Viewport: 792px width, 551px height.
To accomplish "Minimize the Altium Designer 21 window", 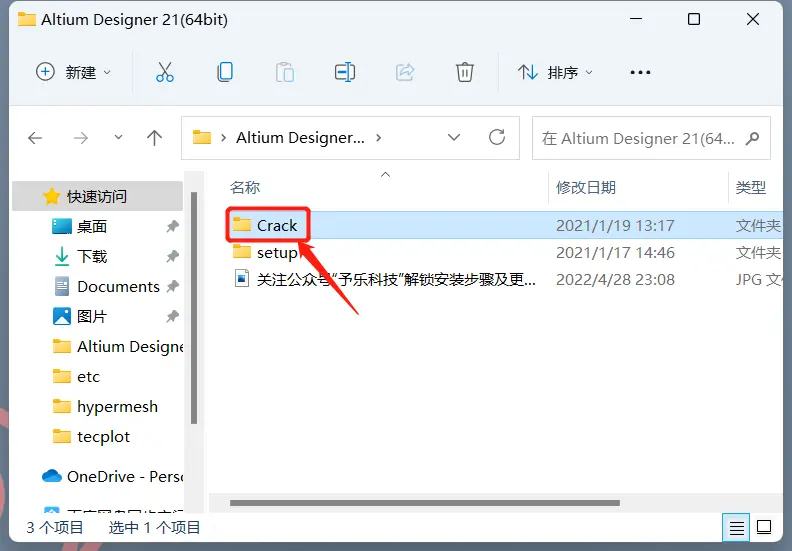I will 636,19.
